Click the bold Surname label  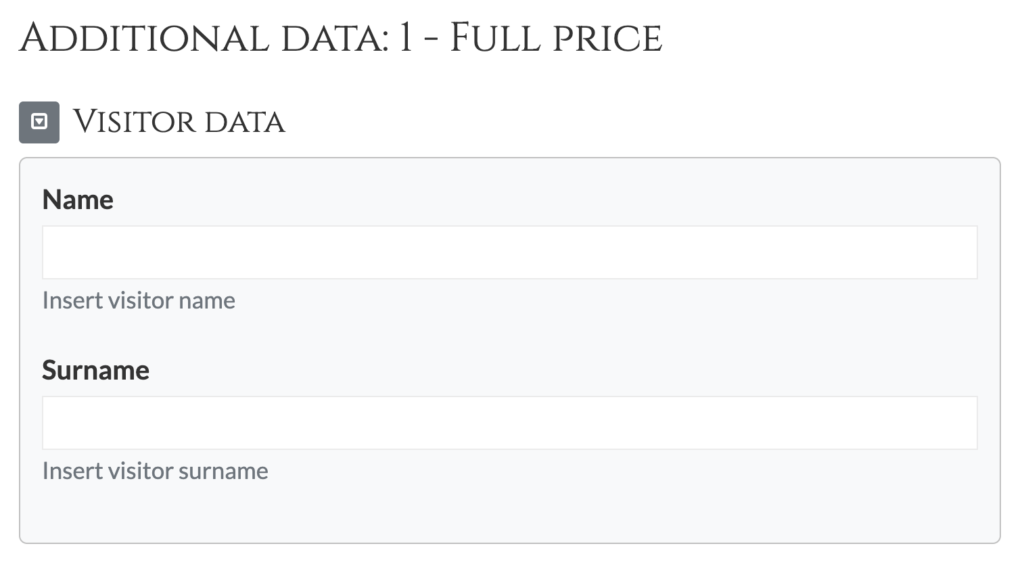tap(96, 370)
